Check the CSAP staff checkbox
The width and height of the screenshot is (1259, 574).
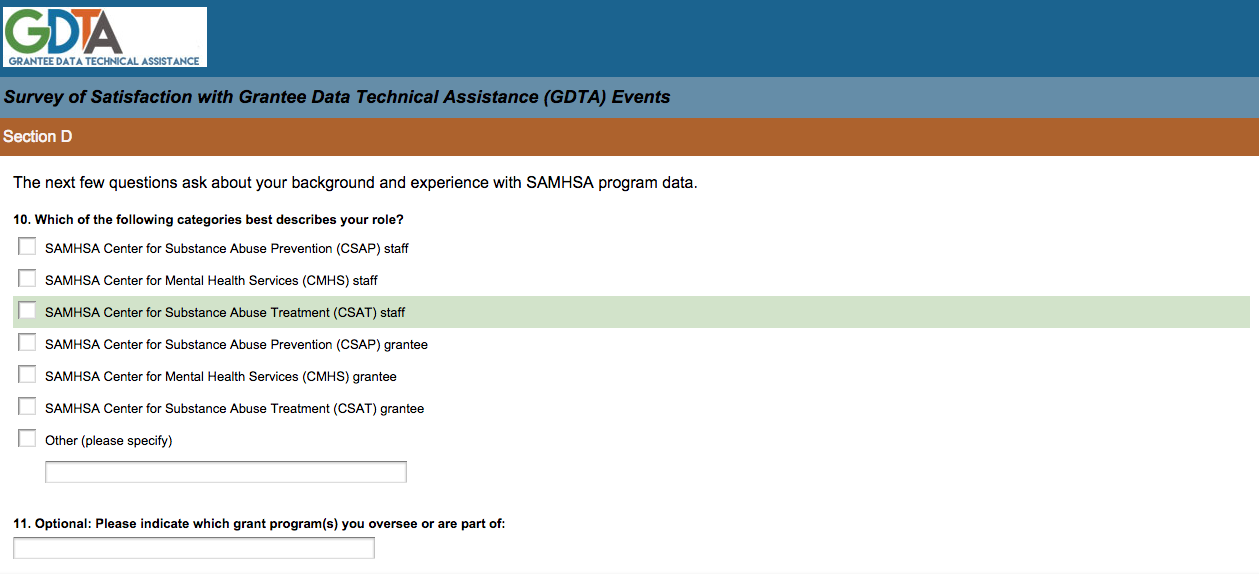[27, 246]
